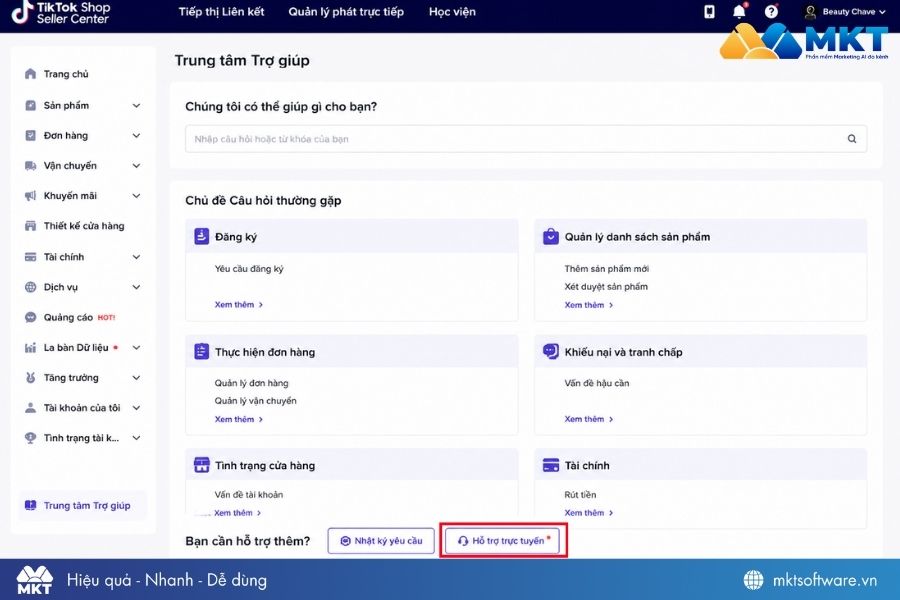Open the Quản lý phát trực tiếp menu

(346, 11)
